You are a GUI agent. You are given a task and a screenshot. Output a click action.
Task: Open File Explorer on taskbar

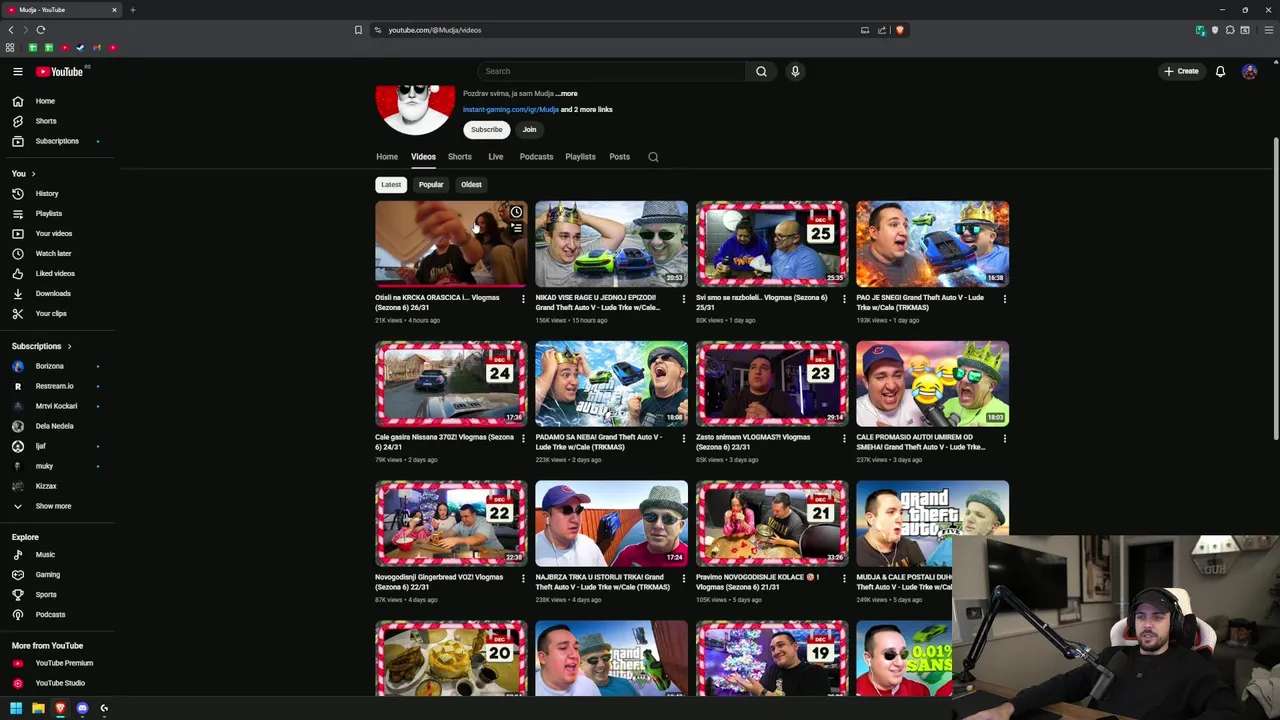pos(38,708)
